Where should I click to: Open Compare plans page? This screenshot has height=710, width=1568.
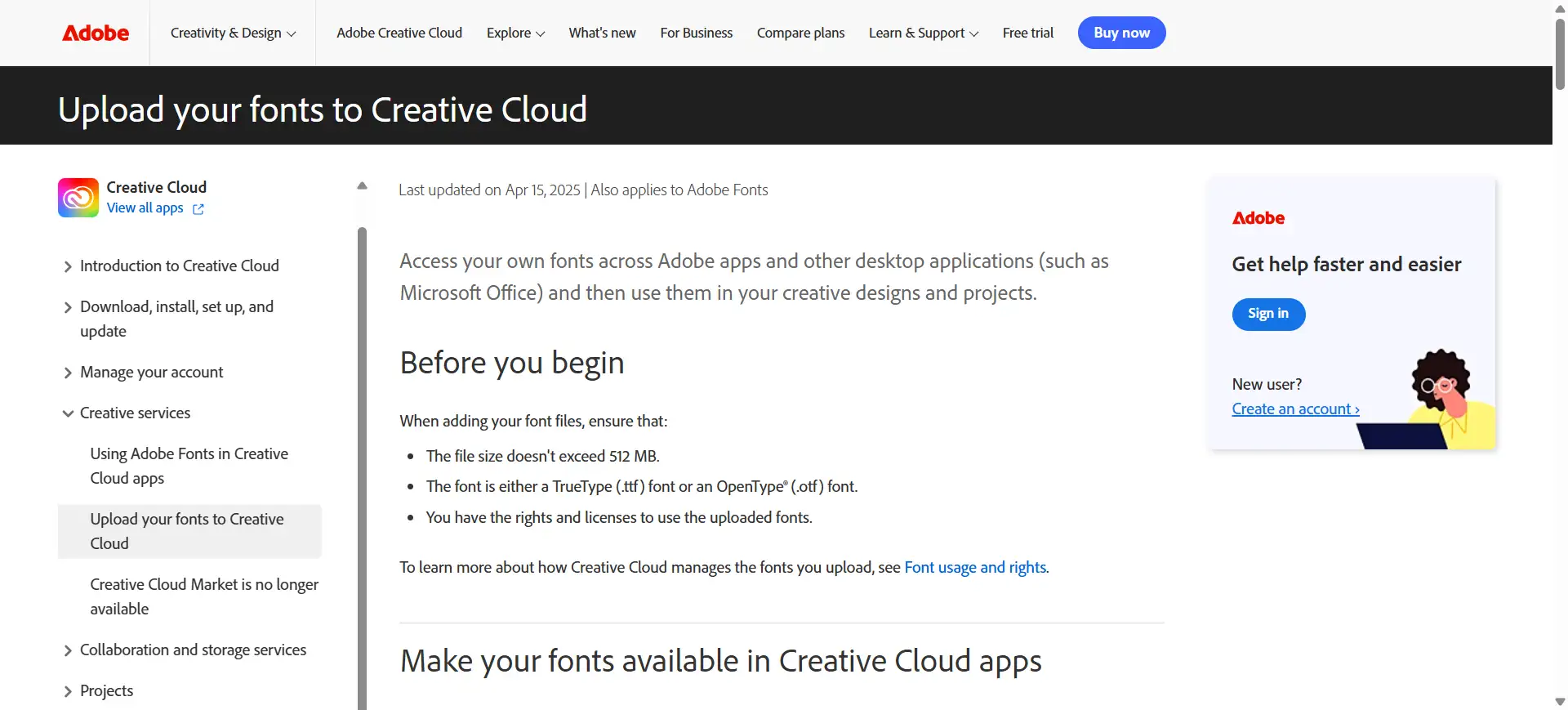800,33
